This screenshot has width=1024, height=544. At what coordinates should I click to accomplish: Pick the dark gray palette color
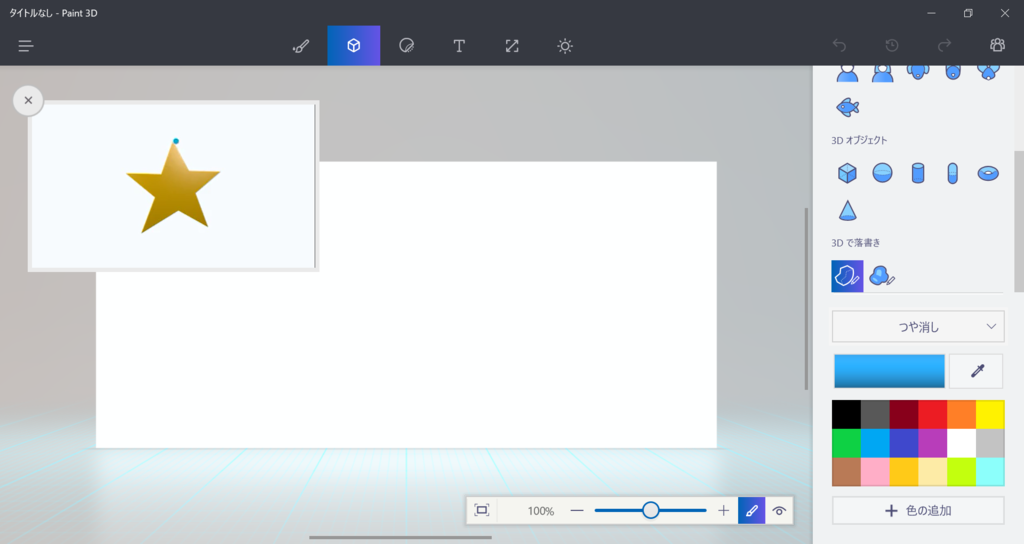(x=874, y=415)
